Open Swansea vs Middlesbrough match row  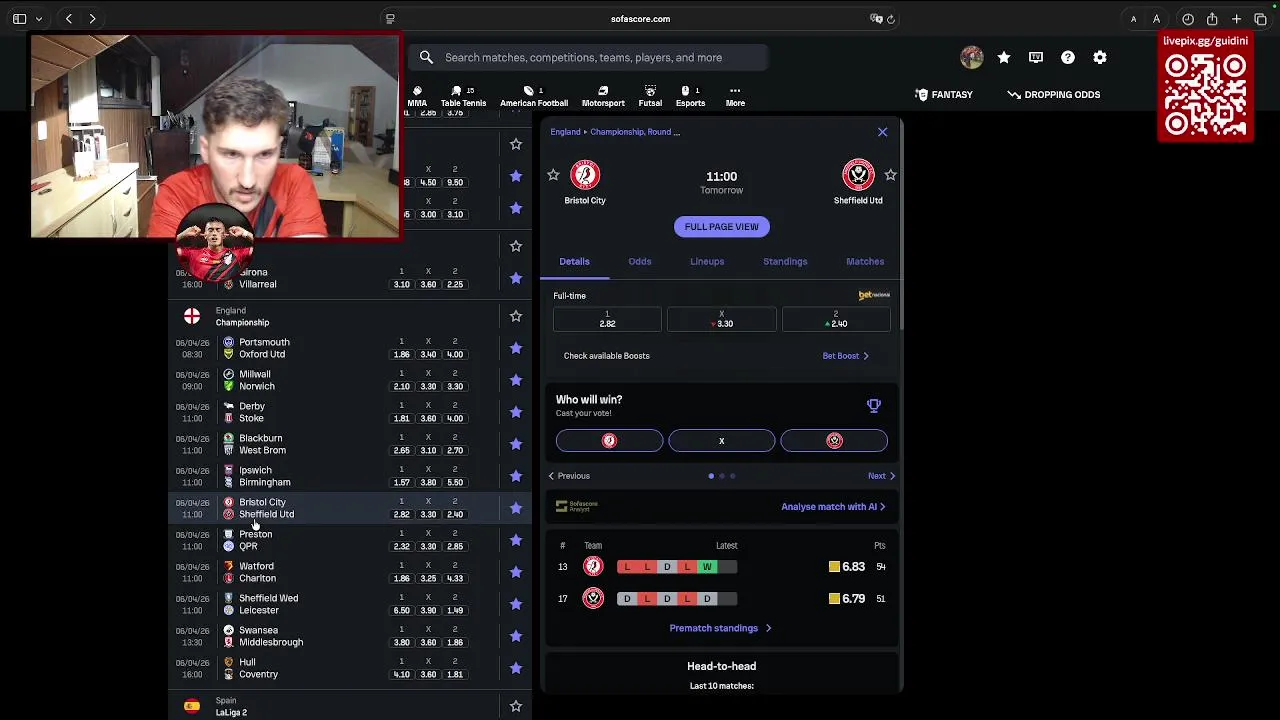[350, 636]
